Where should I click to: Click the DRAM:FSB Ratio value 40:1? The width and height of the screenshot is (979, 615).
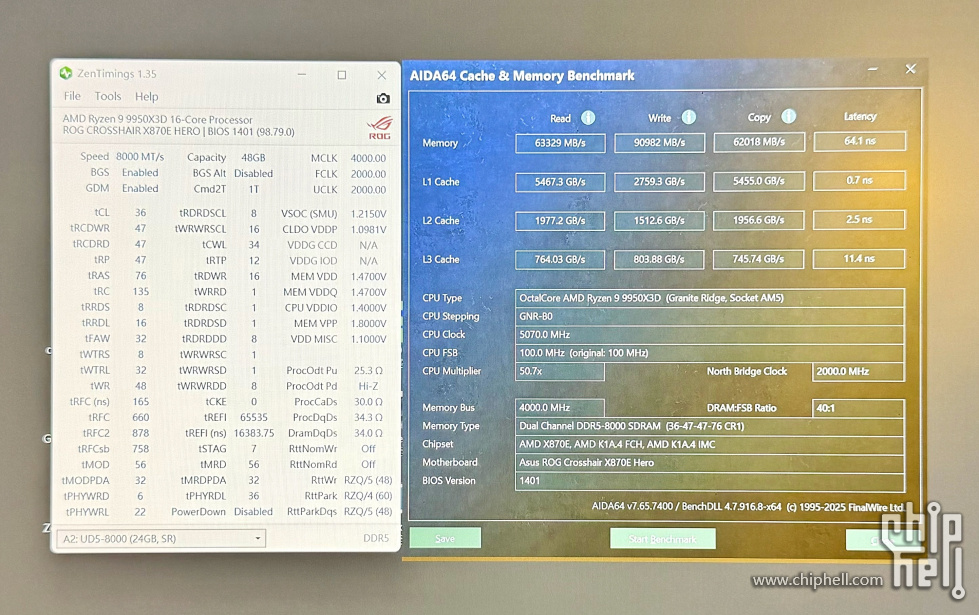pyautogui.click(x=858, y=408)
